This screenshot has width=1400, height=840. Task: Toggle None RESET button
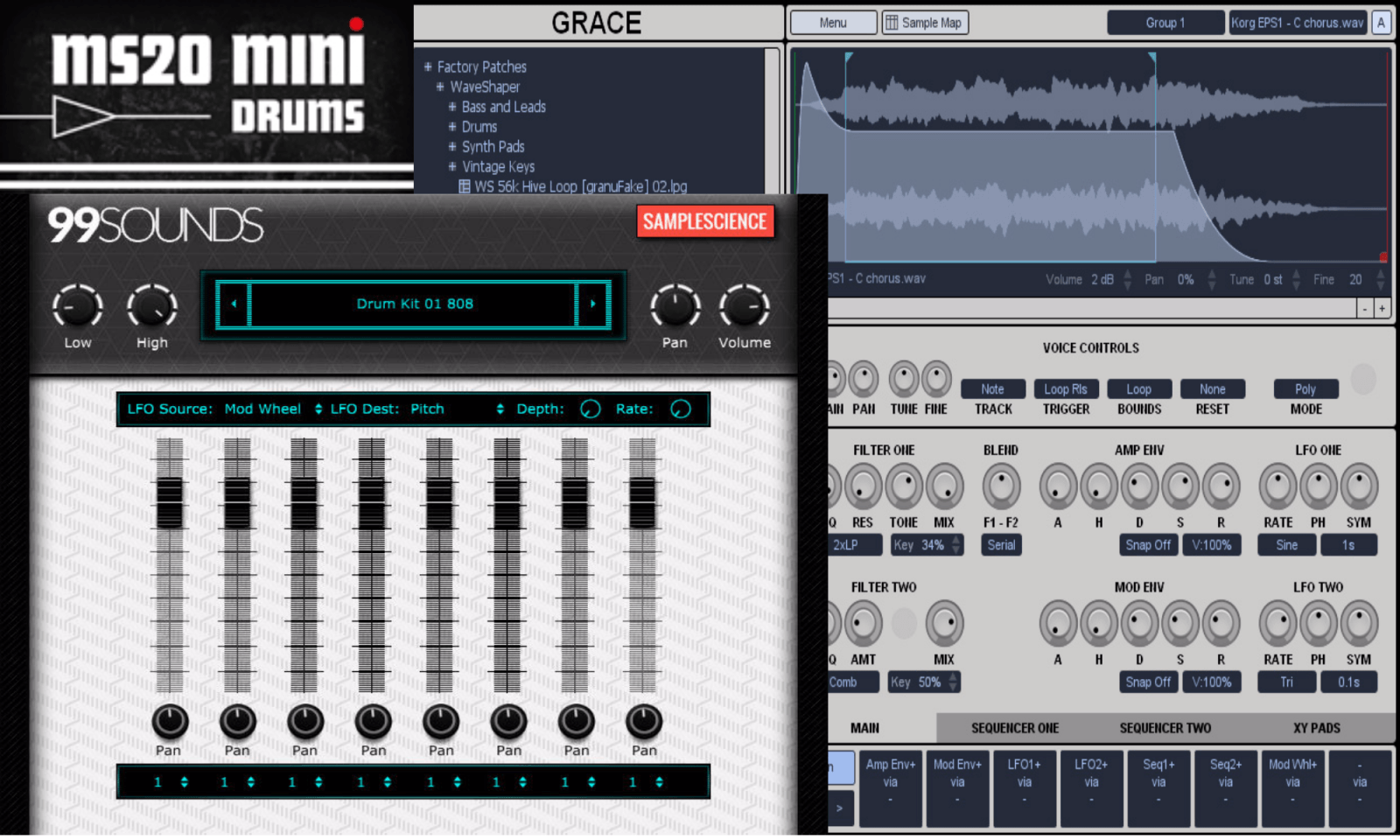pos(1212,389)
